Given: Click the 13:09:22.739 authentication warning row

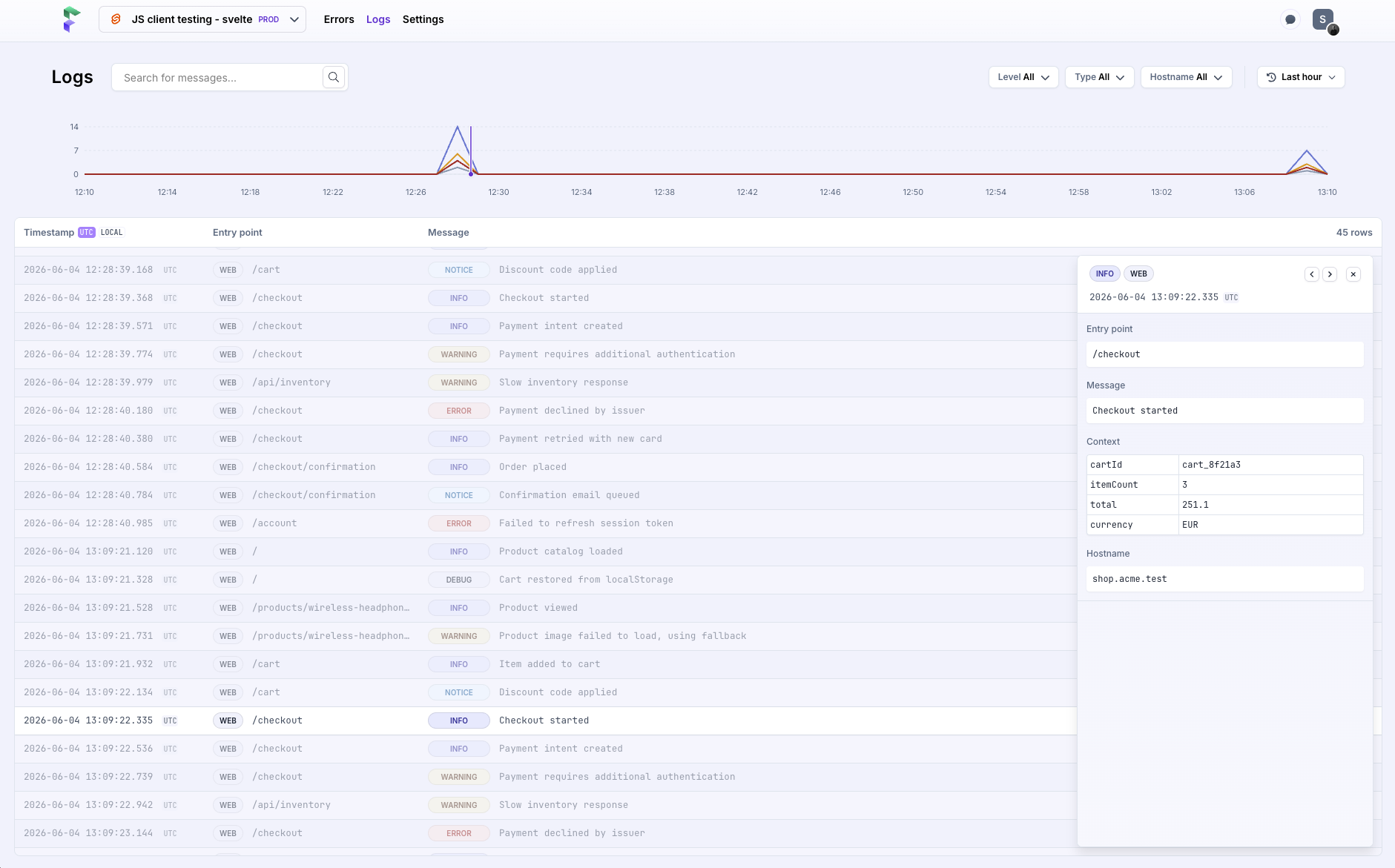Looking at the screenshot, I should pos(545,777).
